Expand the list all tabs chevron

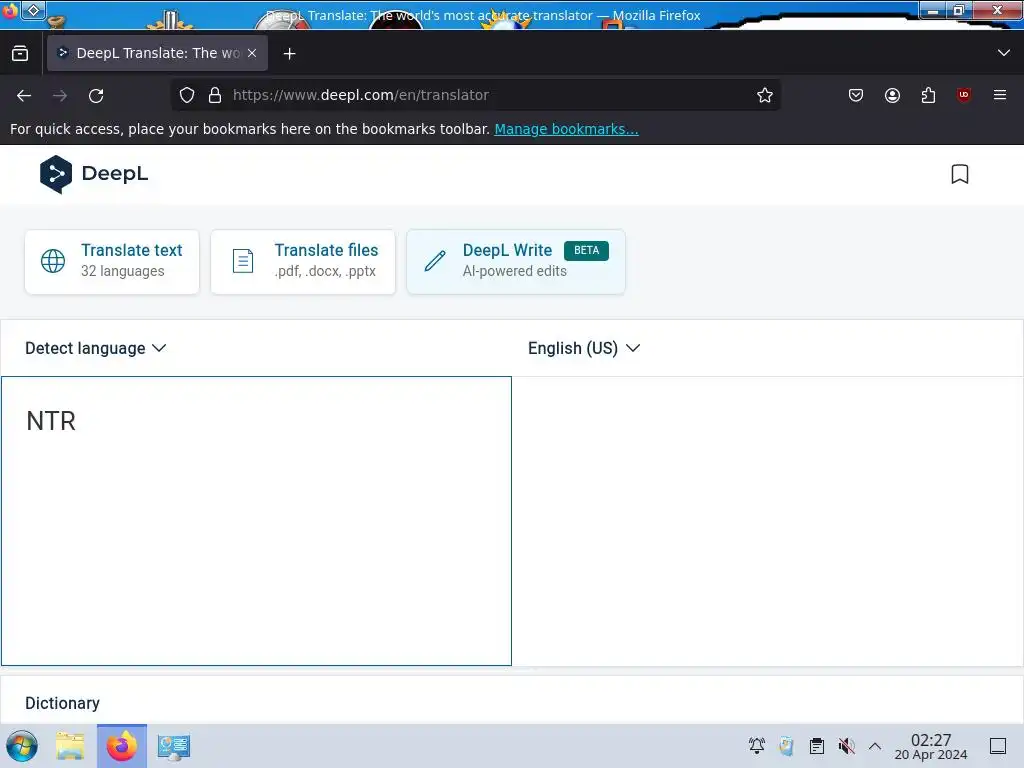click(x=1004, y=53)
